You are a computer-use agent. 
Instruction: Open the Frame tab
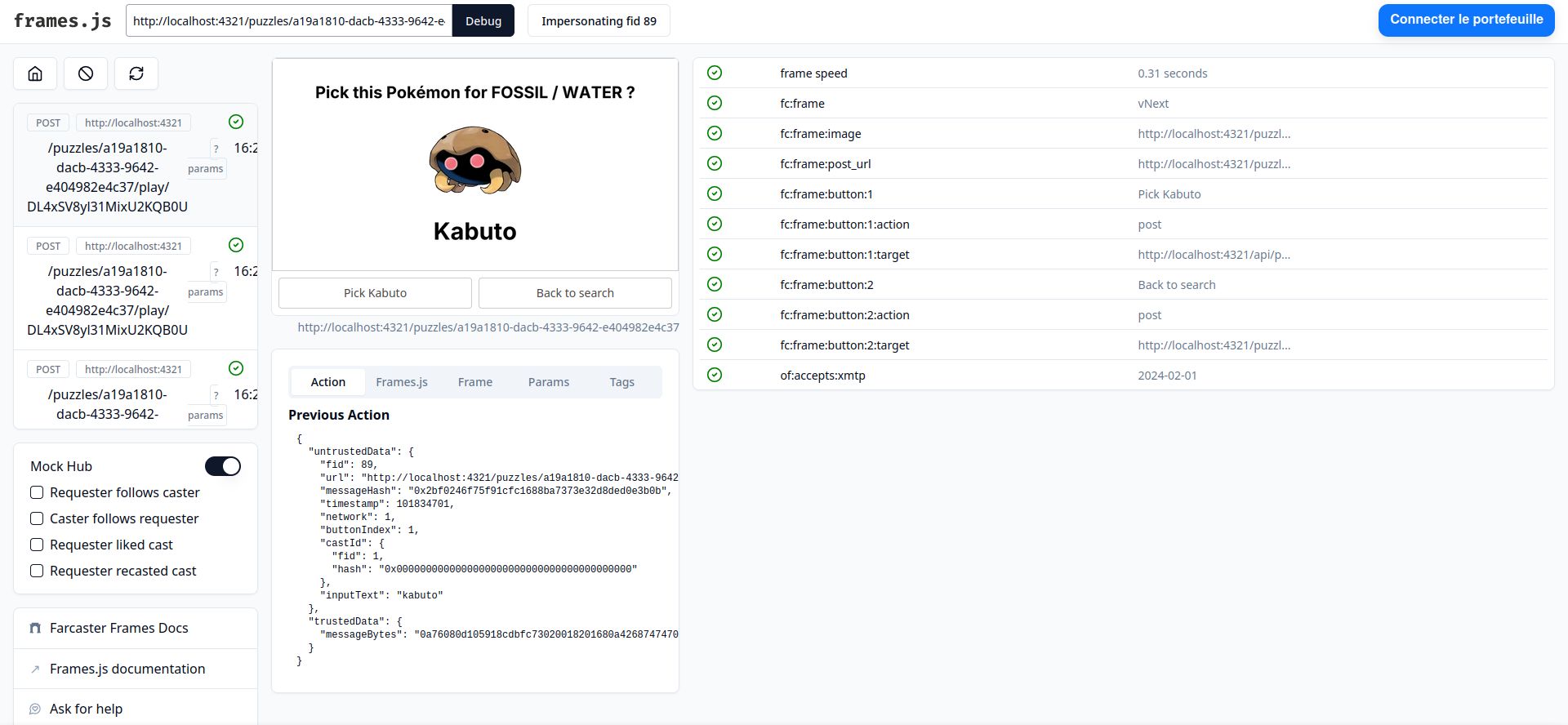[x=475, y=382]
